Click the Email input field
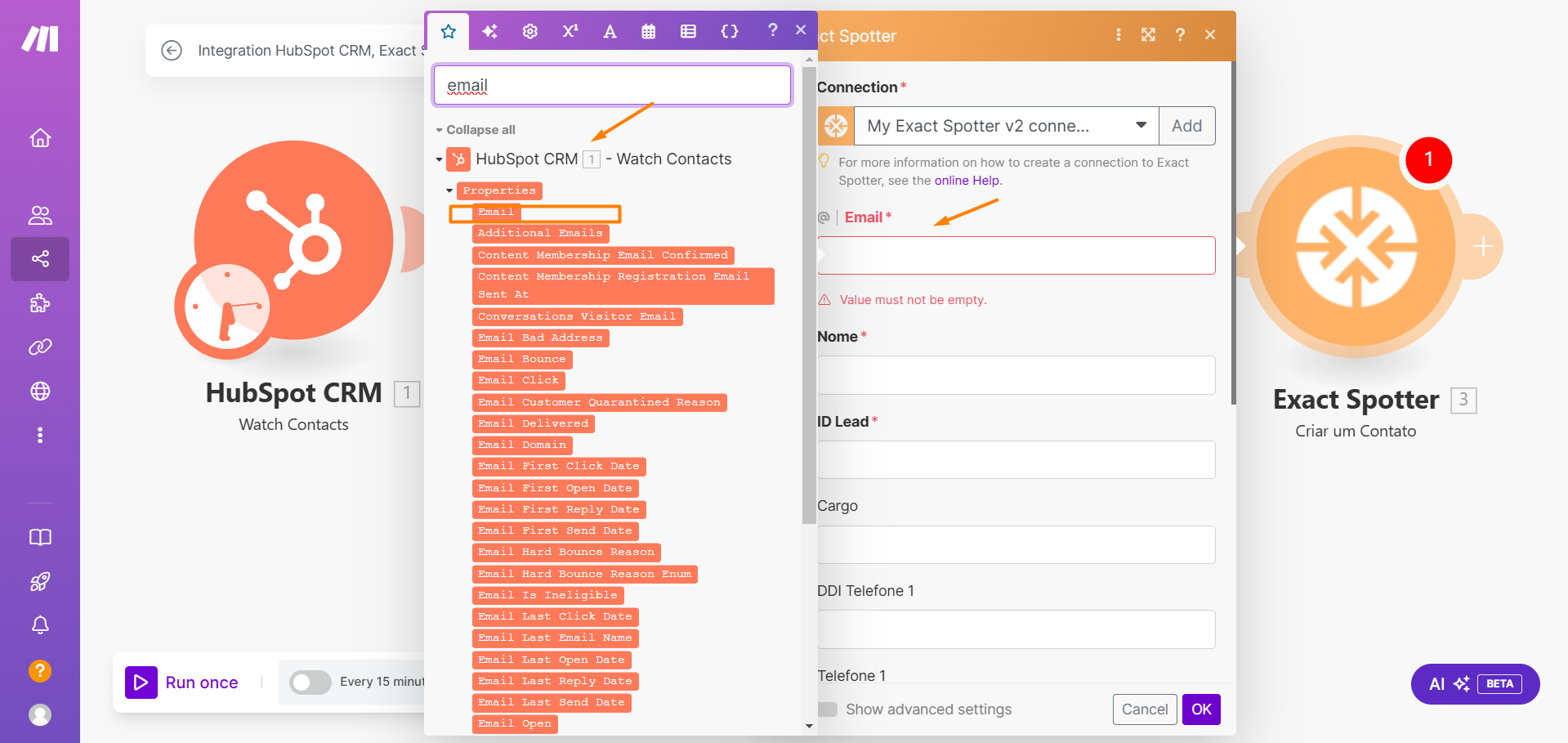 (x=1016, y=256)
